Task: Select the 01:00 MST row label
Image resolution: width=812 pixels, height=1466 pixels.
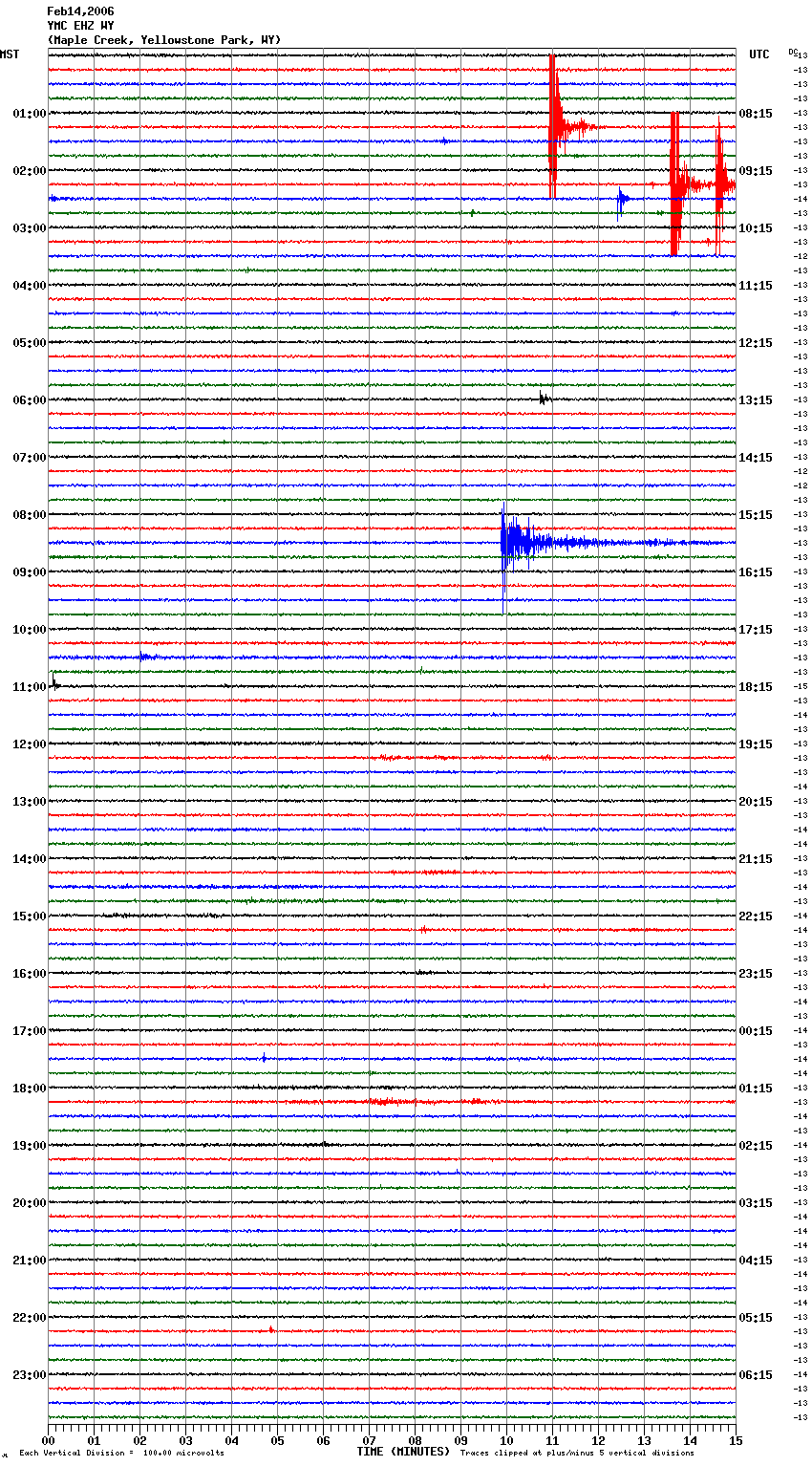Action: point(29,114)
